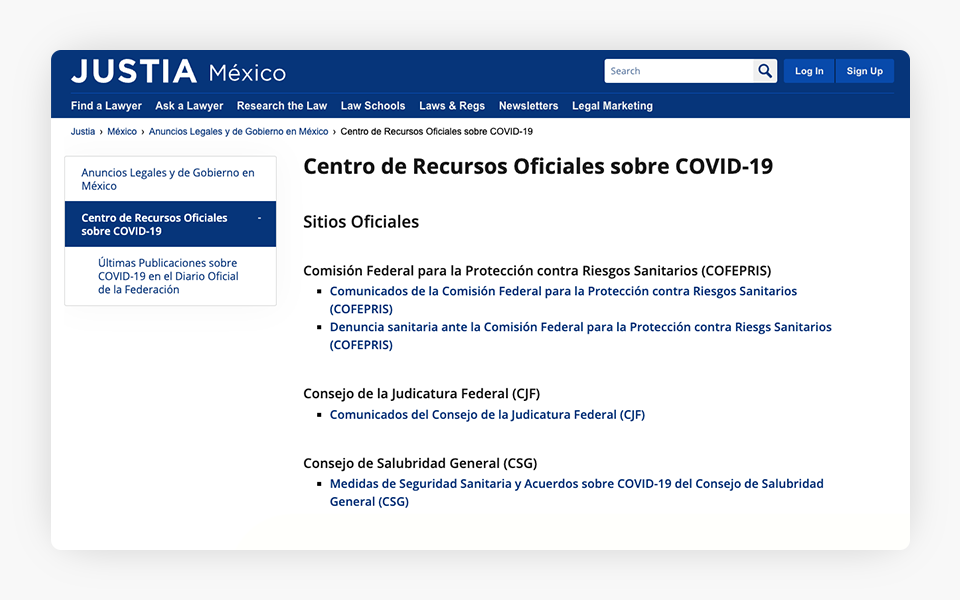
Task: Open Comunicados del Consejo de la Judicatura Federal
Action: coord(487,415)
